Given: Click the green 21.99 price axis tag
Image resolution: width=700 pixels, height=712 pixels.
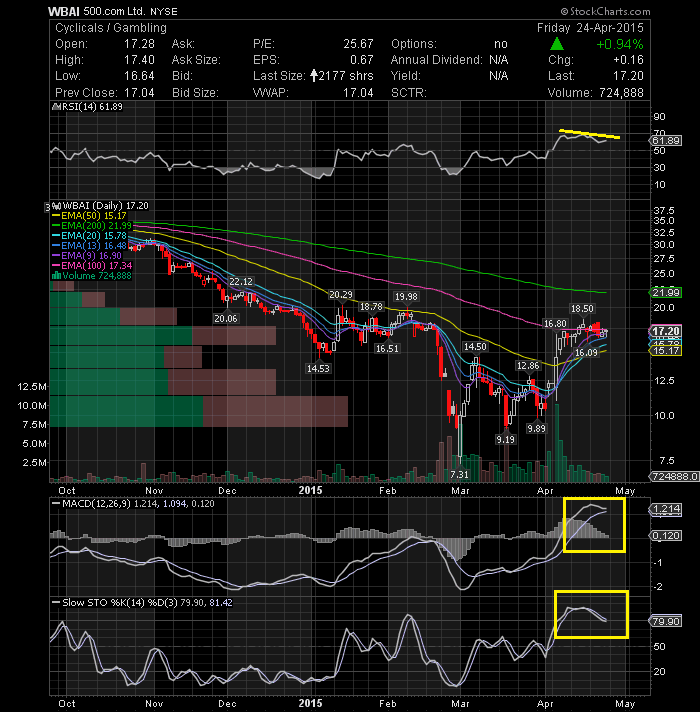Looking at the screenshot, I should 666,292.
